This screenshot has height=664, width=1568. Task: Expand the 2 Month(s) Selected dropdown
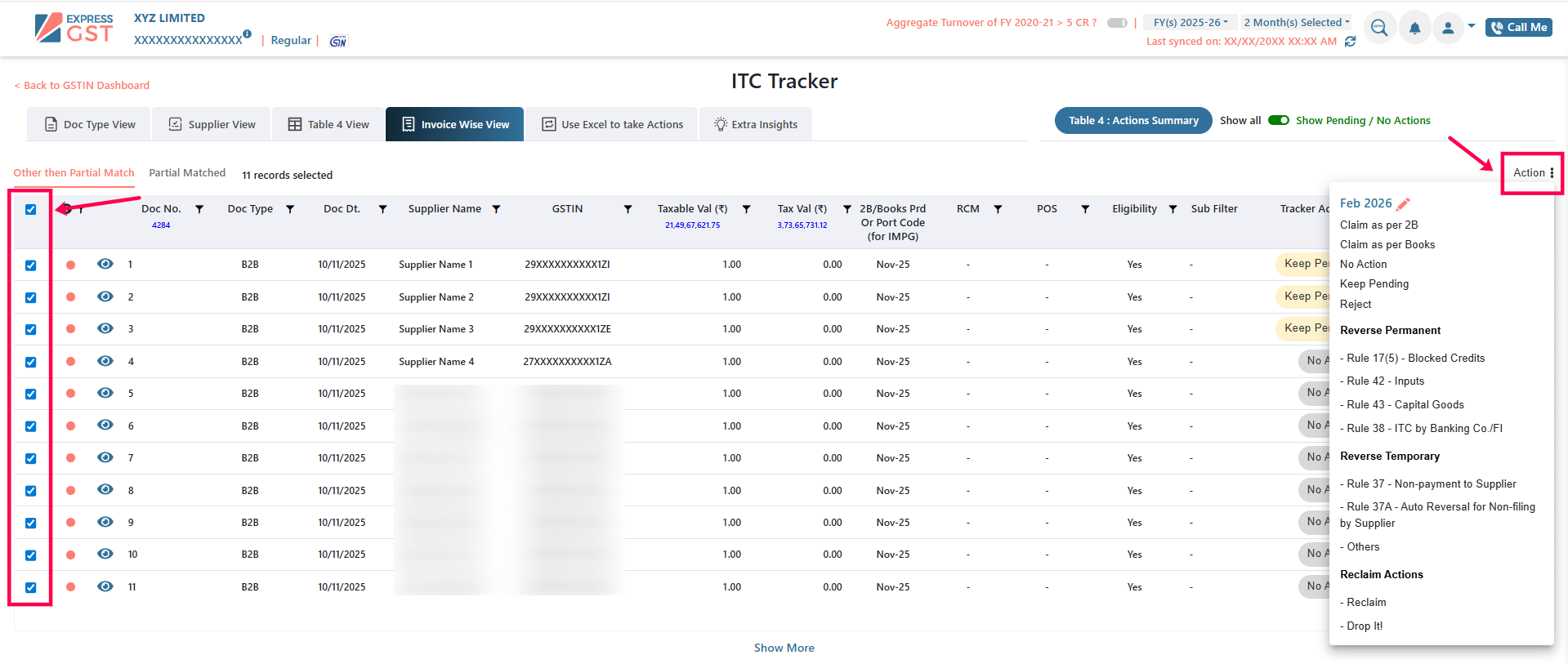tap(1296, 23)
